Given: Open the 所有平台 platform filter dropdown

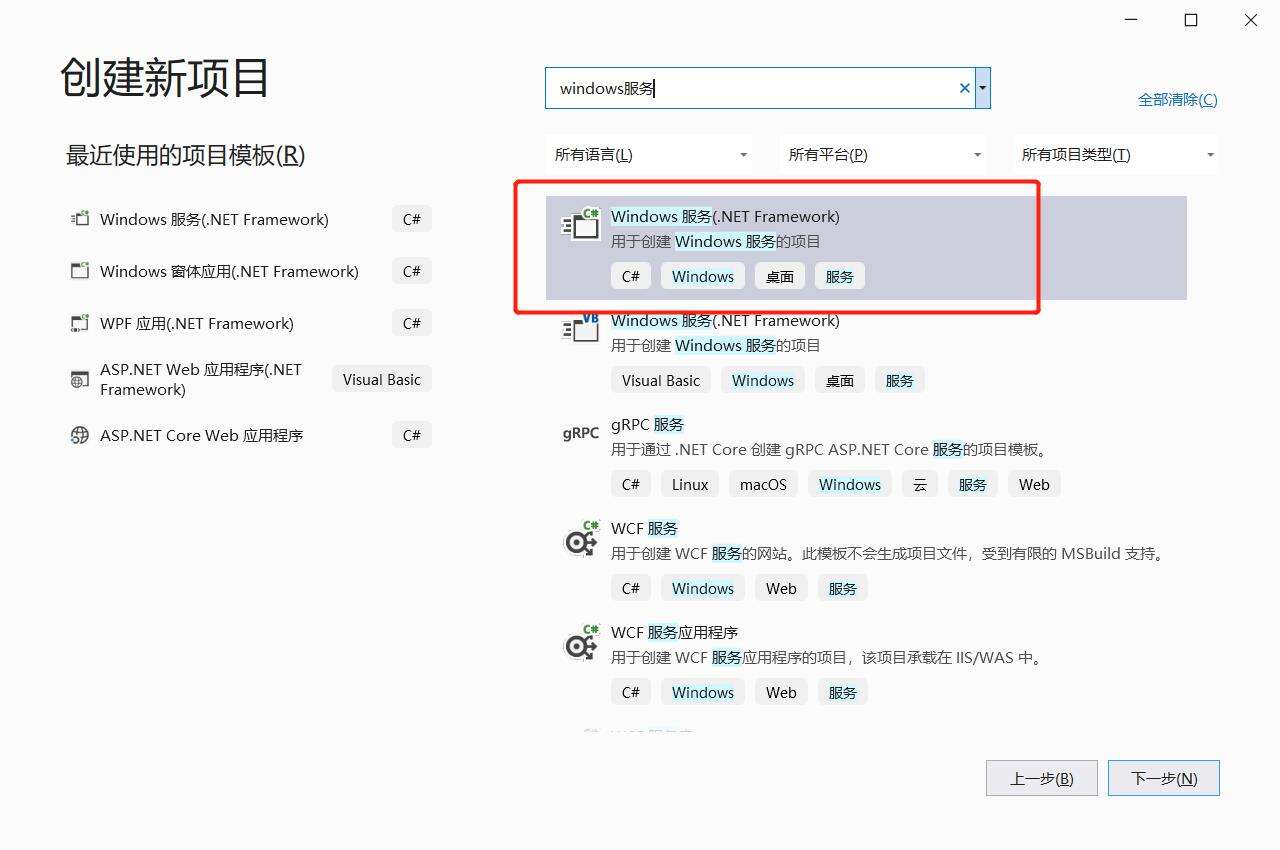Looking at the screenshot, I should coord(884,155).
